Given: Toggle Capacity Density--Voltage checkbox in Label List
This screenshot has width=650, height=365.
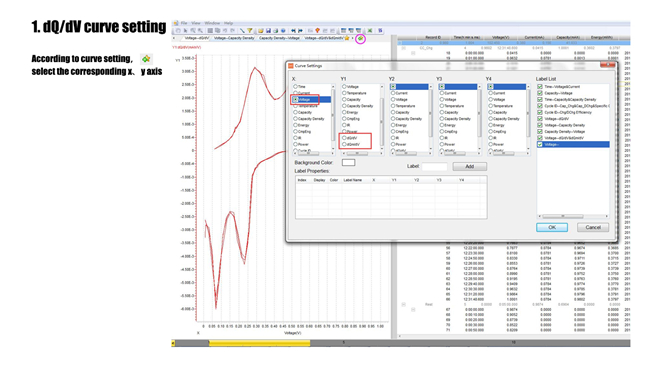Looking at the screenshot, I should (540, 131).
